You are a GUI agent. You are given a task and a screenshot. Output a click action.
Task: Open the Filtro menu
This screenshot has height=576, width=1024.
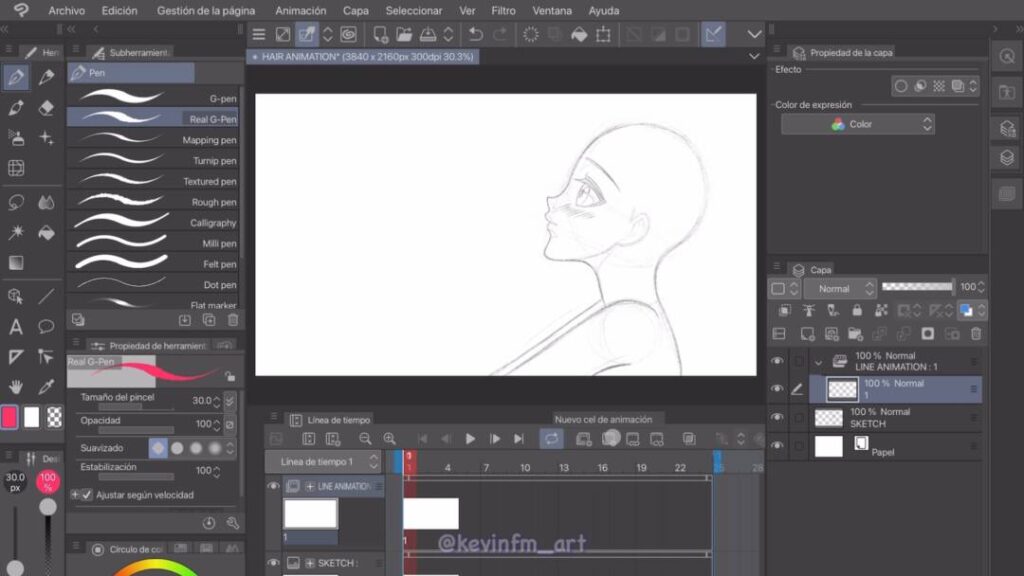click(x=504, y=10)
